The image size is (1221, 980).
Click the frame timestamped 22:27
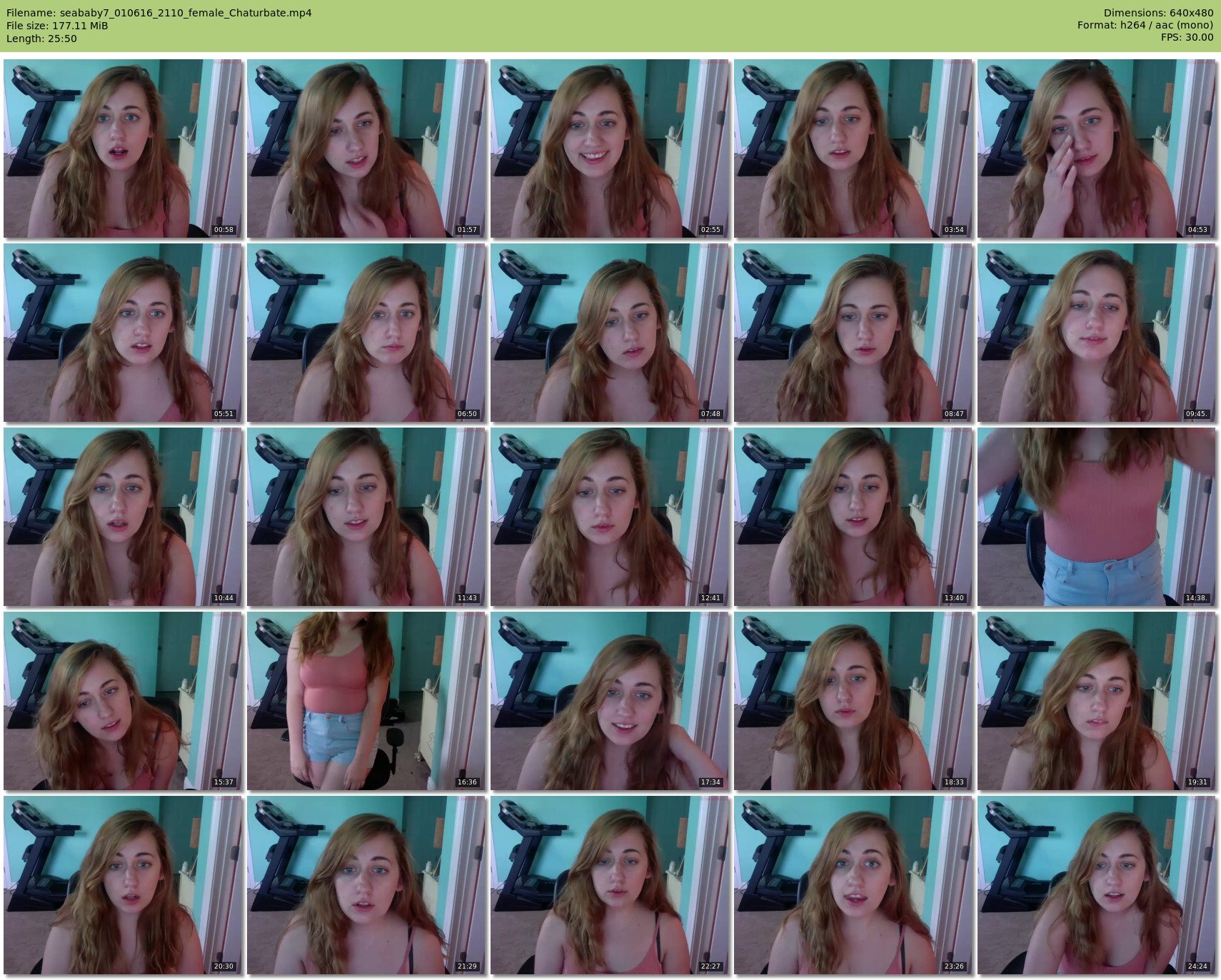click(x=610, y=885)
